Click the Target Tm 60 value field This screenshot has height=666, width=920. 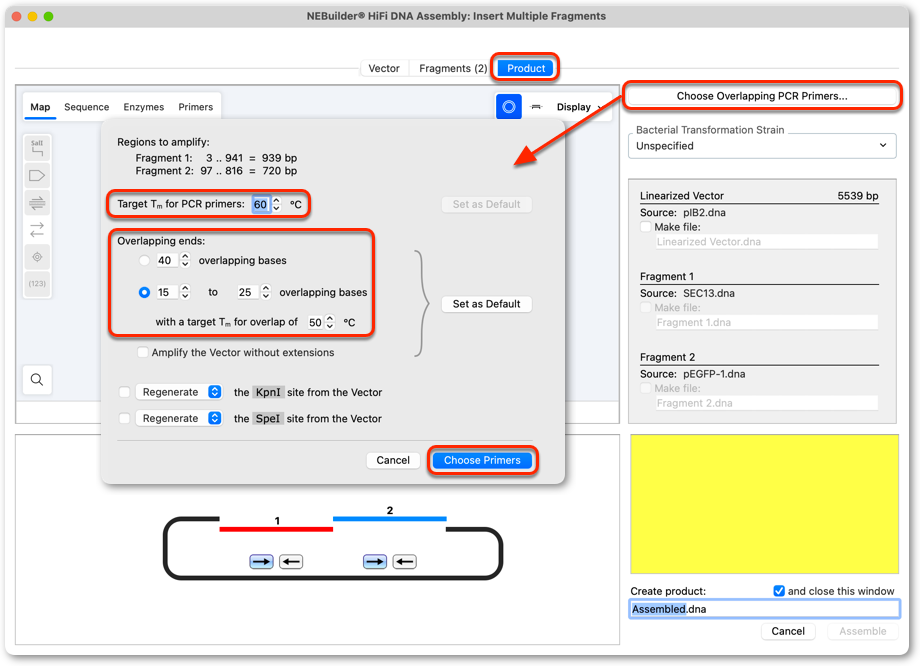[261, 204]
